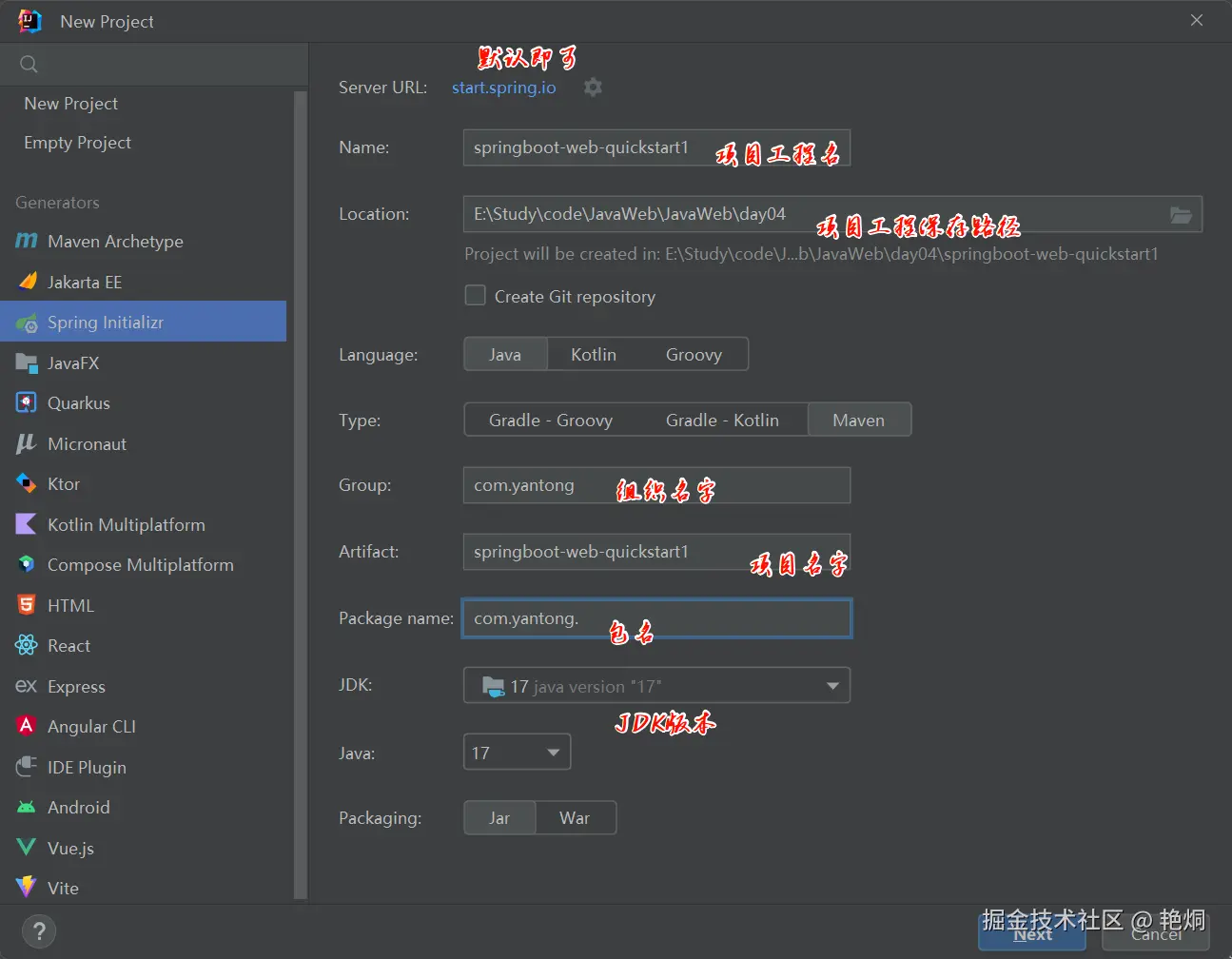This screenshot has height=959, width=1232.
Task: Select the Spring Initializr generator
Action: (x=144, y=322)
